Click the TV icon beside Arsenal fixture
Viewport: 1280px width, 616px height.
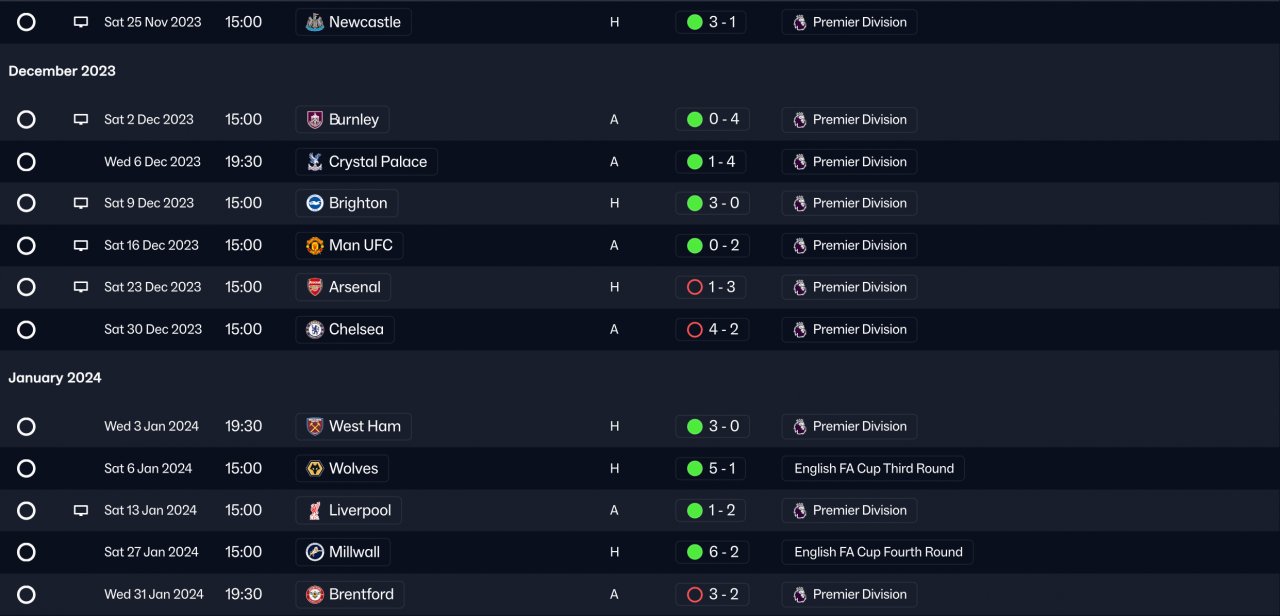[81, 287]
